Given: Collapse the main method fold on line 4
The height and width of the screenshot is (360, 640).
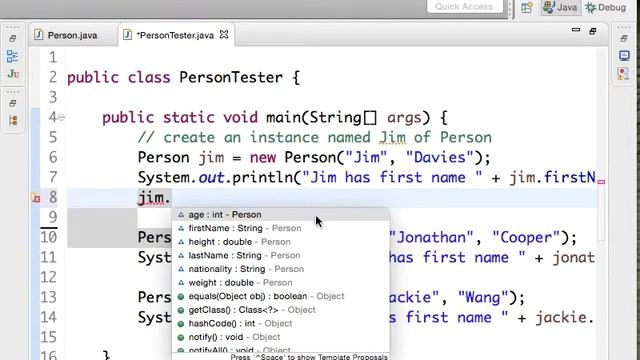Looking at the screenshot, I should click(x=62, y=118).
